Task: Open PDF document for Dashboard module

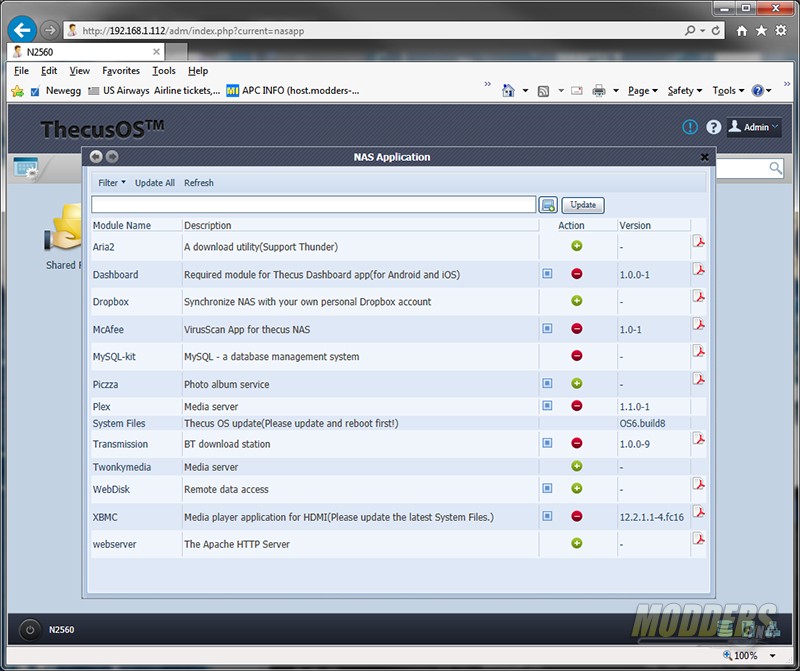Action: click(698, 269)
